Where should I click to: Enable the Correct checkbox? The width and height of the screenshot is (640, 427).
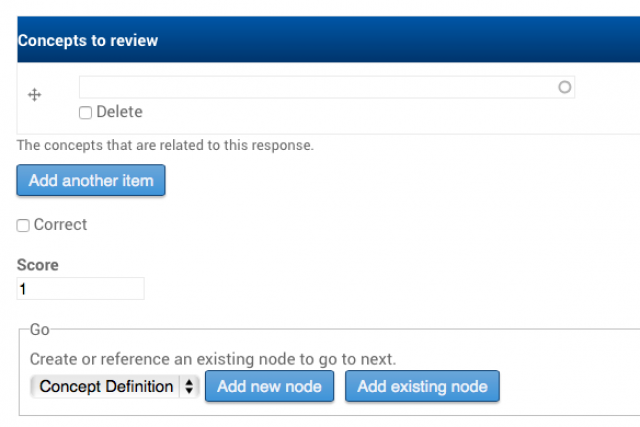(23, 225)
